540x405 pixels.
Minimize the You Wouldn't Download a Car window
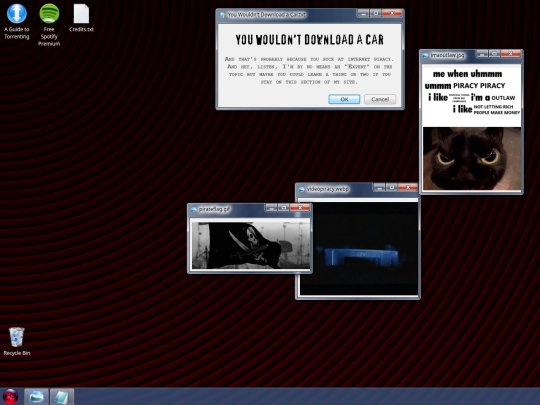click(363, 13)
